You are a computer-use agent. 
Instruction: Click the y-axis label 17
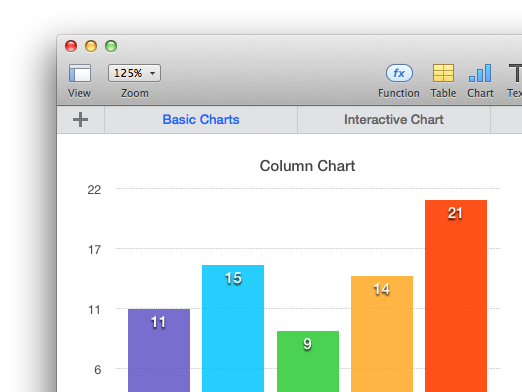coord(94,250)
